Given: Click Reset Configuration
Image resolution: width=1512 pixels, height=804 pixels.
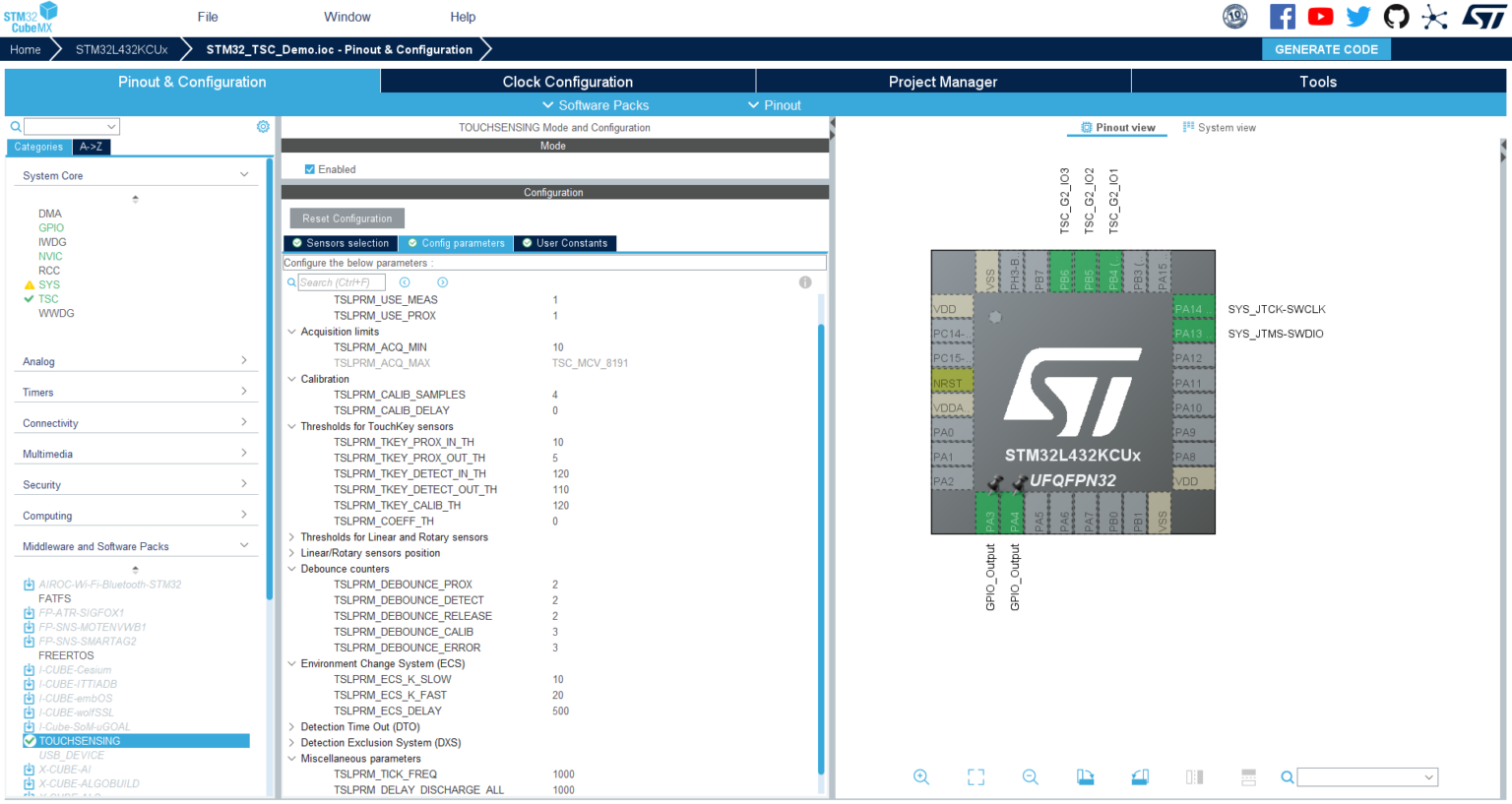Looking at the screenshot, I should (x=346, y=217).
